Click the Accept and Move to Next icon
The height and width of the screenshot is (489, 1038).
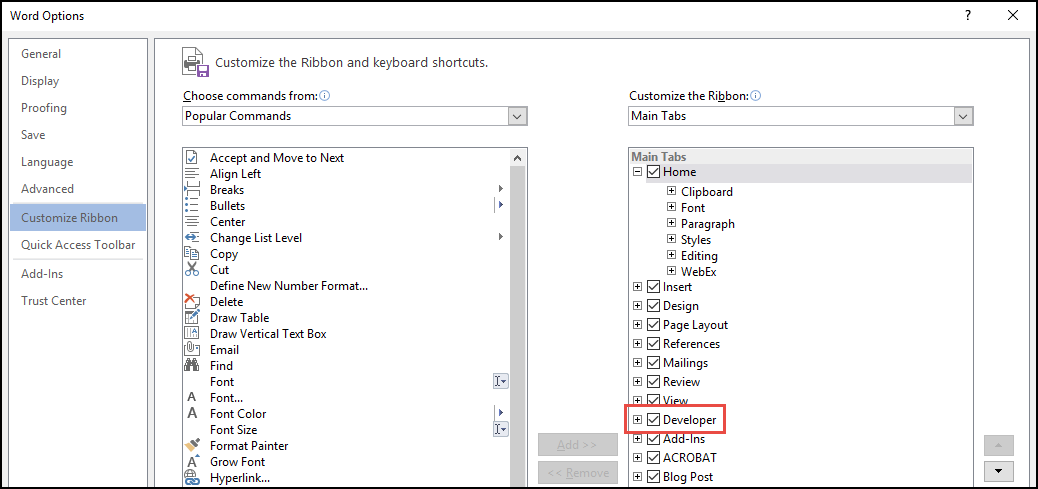(192, 158)
